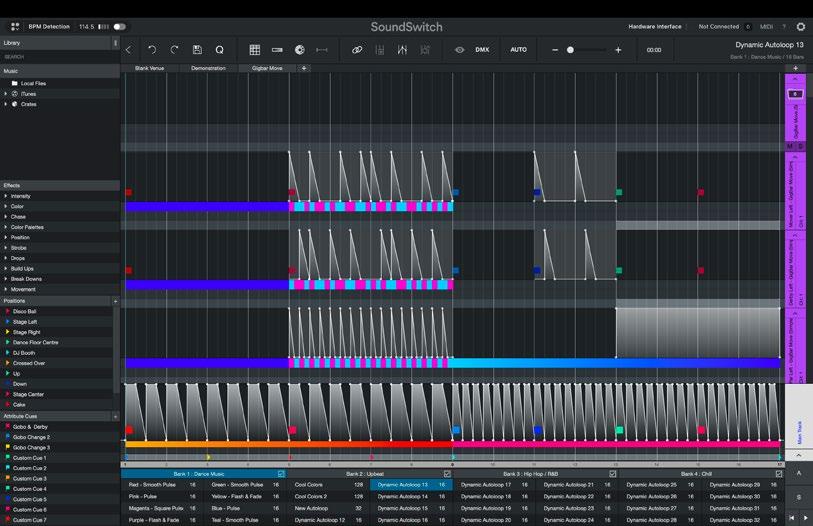Click the zoom slider handle

pos(570,50)
